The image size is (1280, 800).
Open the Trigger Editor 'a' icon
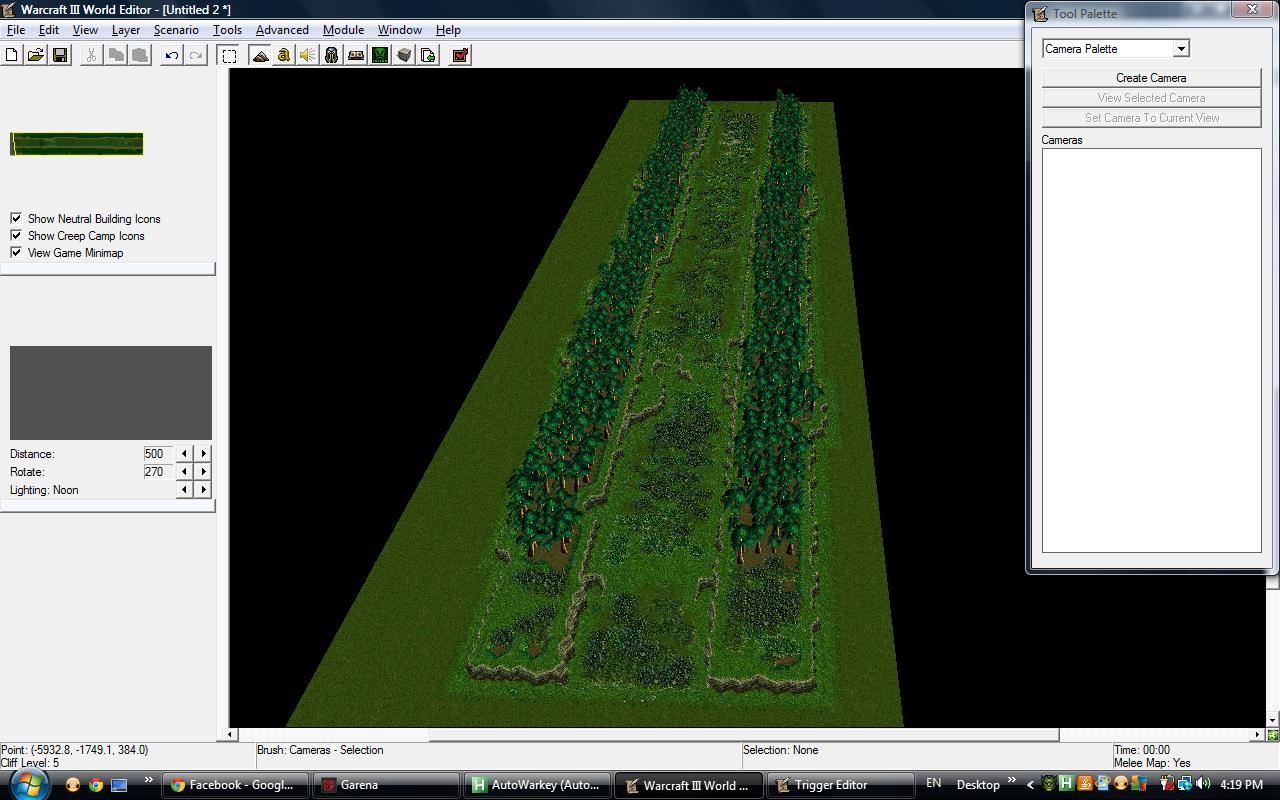[284, 55]
